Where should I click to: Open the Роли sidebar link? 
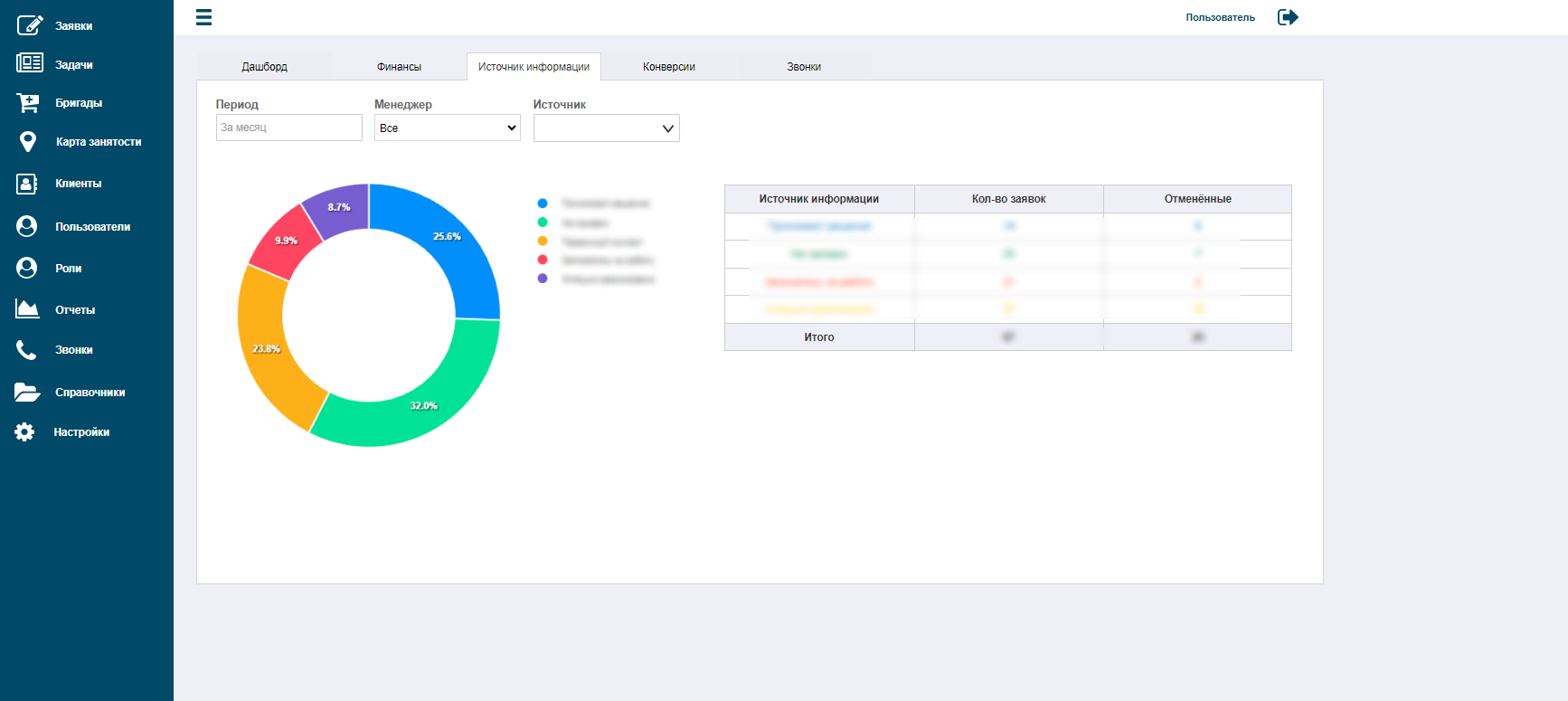tap(69, 269)
